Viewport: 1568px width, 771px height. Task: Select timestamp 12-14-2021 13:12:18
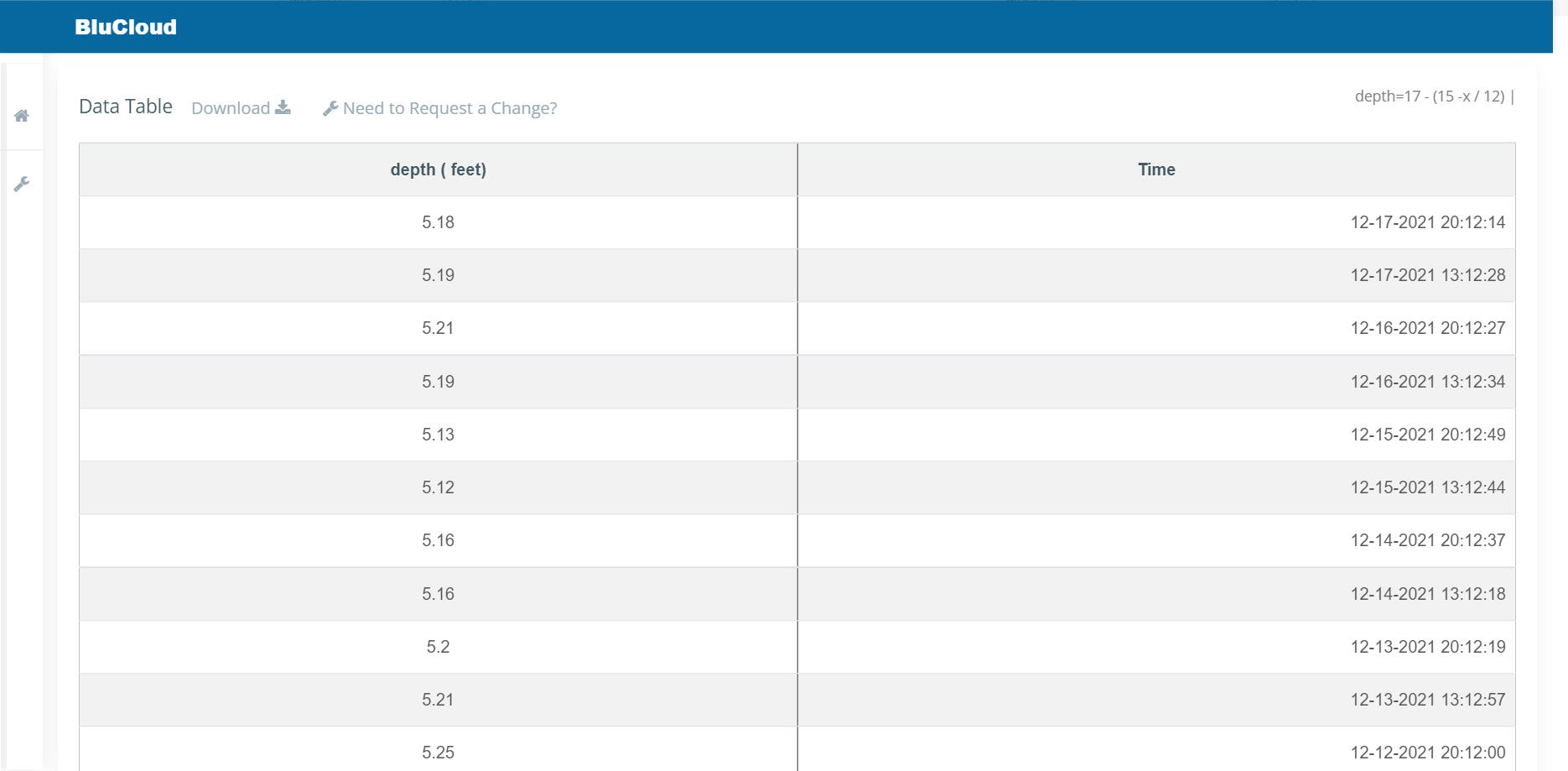[x=1427, y=594]
